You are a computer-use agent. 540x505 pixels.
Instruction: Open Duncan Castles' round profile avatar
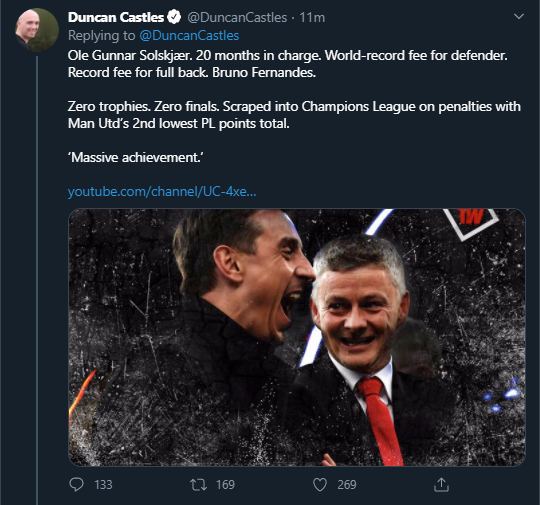pyautogui.click(x=37, y=30)
